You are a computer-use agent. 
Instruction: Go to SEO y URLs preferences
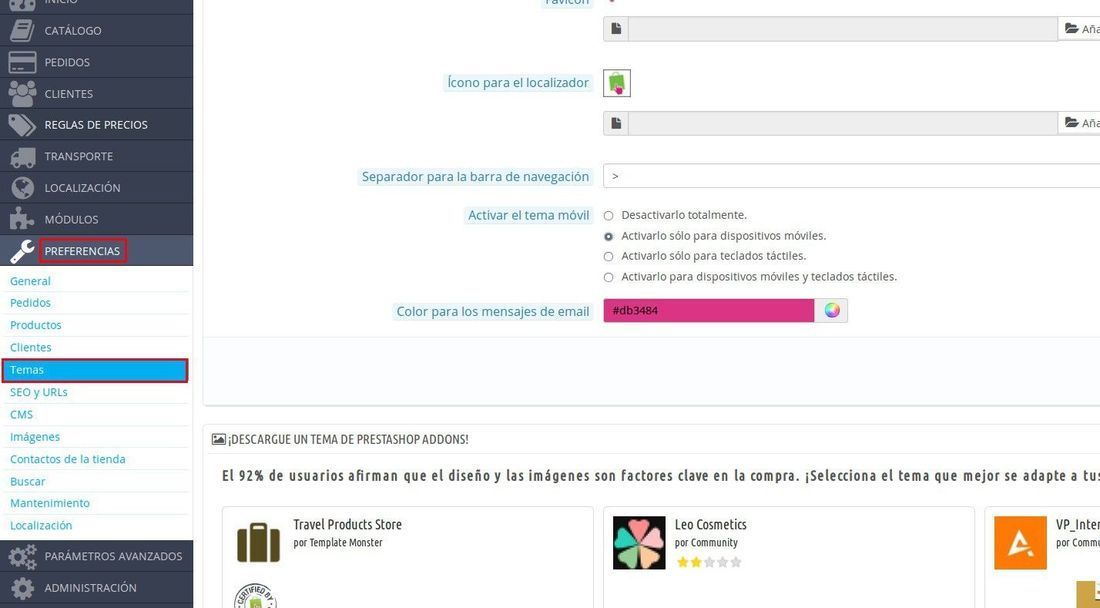[39, 393]
